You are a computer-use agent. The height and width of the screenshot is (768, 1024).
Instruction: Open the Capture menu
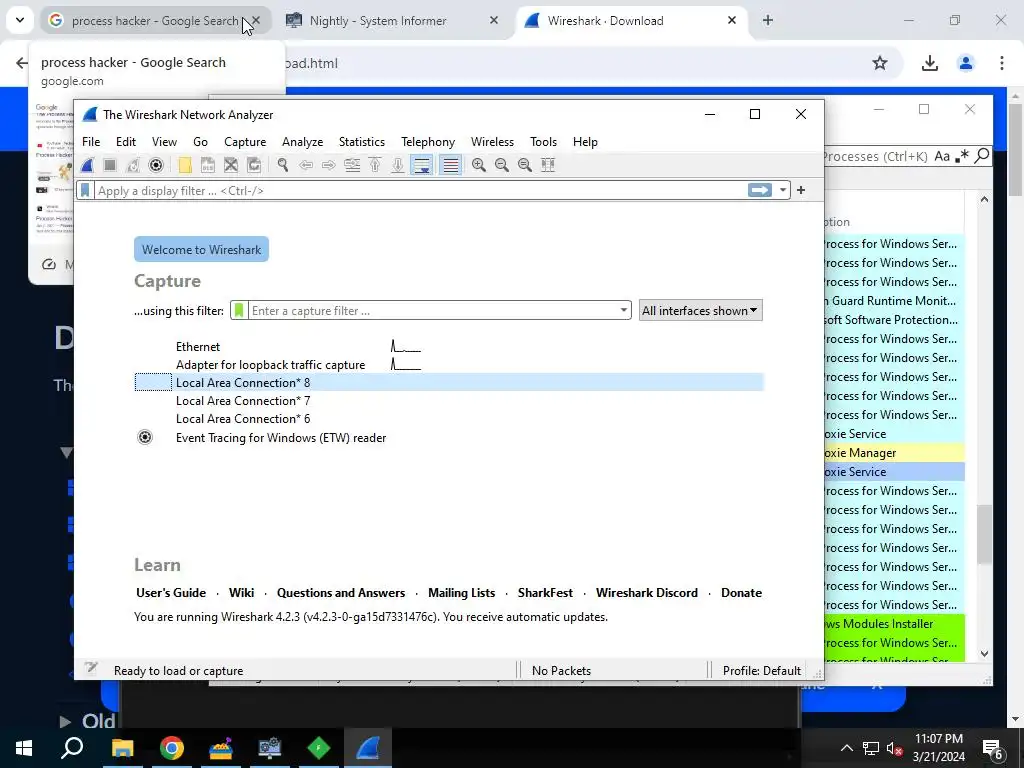[x=245, y=142]
